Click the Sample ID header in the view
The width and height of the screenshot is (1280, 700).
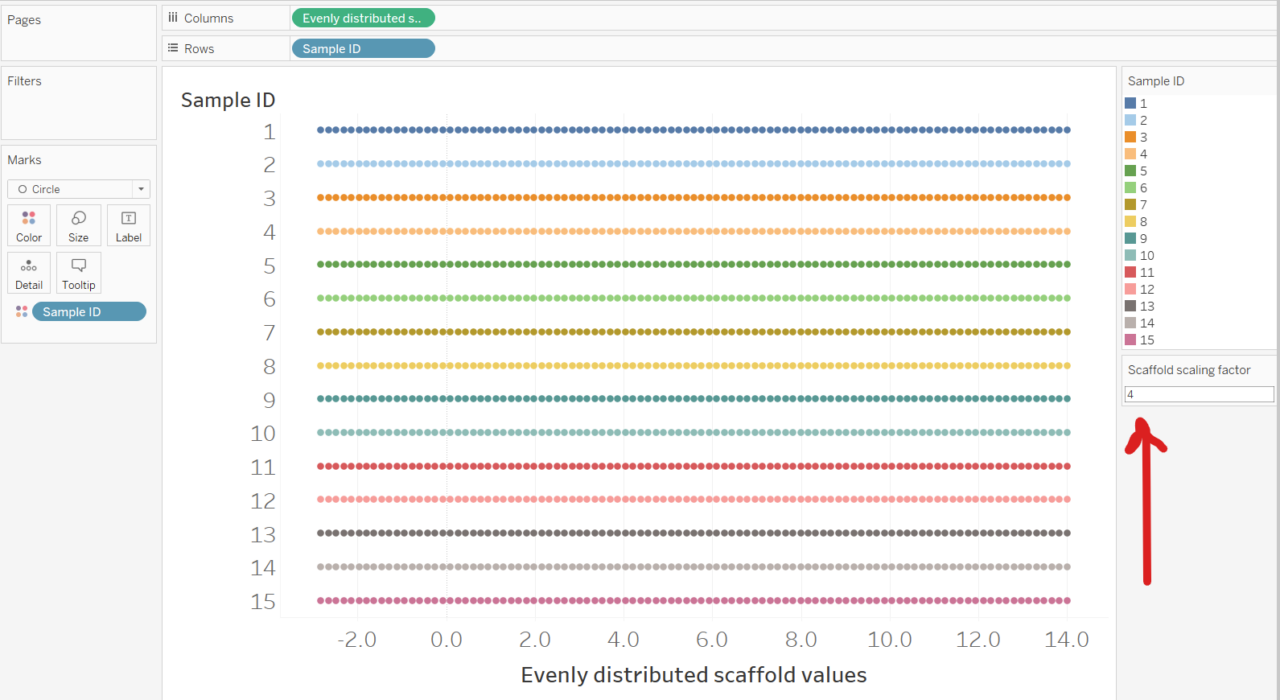point(228,100)
